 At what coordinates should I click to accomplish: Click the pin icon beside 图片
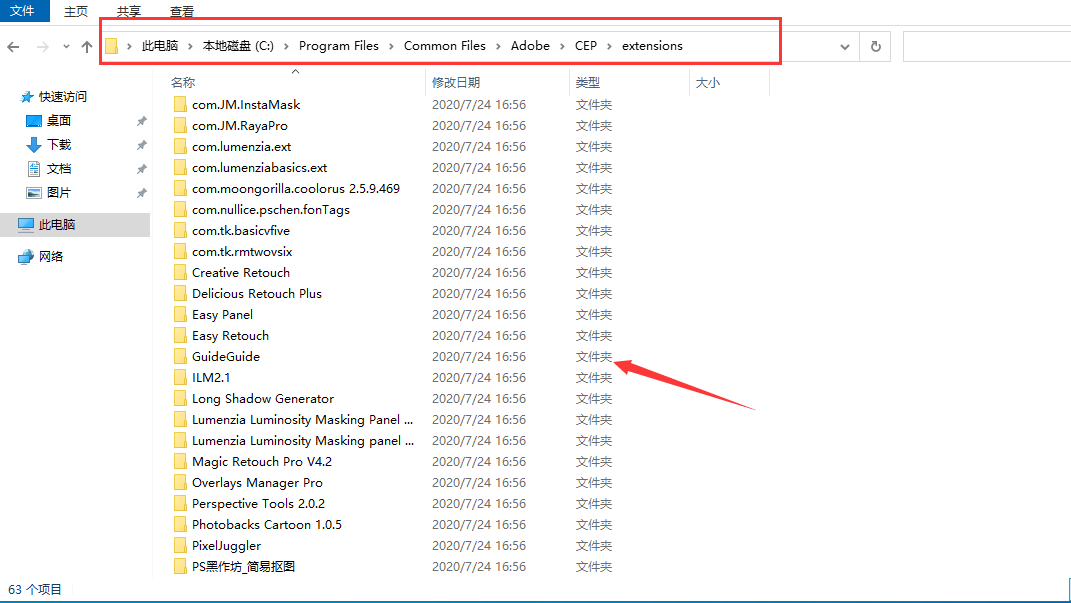click(141, 193)
